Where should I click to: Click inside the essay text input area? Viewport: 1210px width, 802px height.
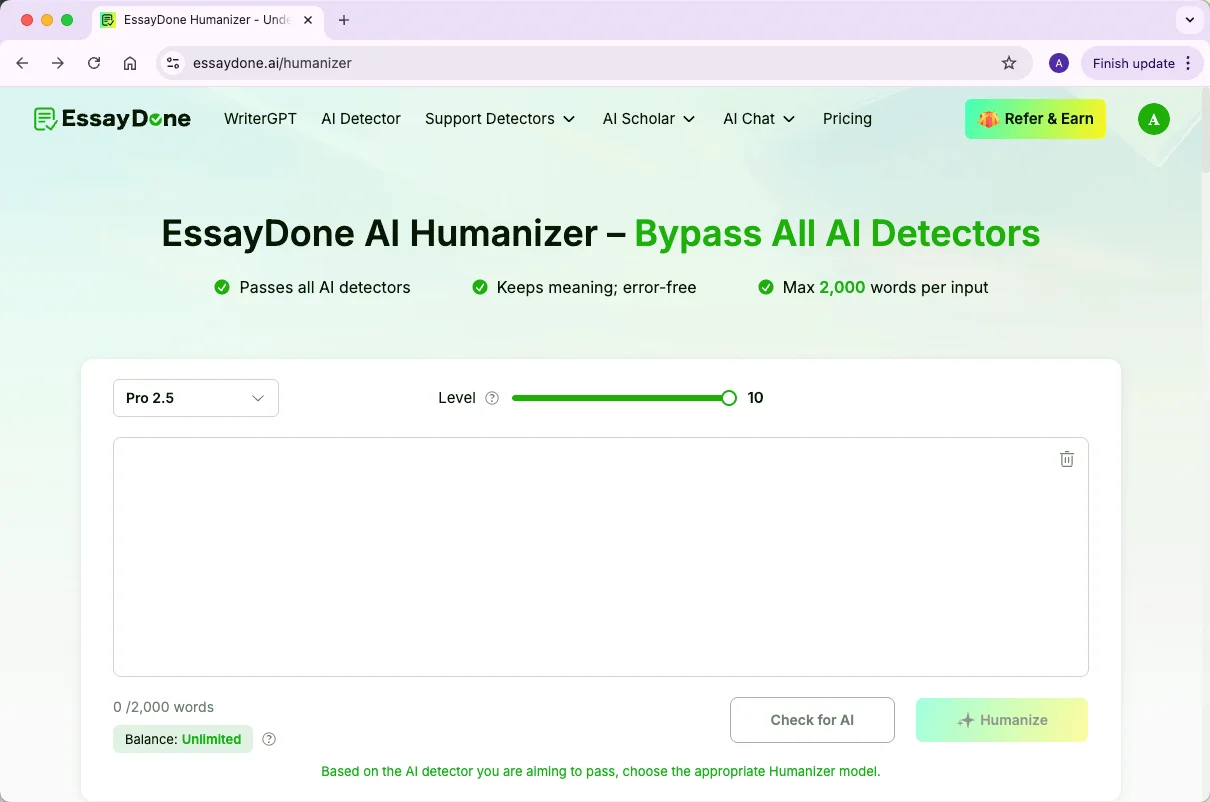[x=600, y=557]
